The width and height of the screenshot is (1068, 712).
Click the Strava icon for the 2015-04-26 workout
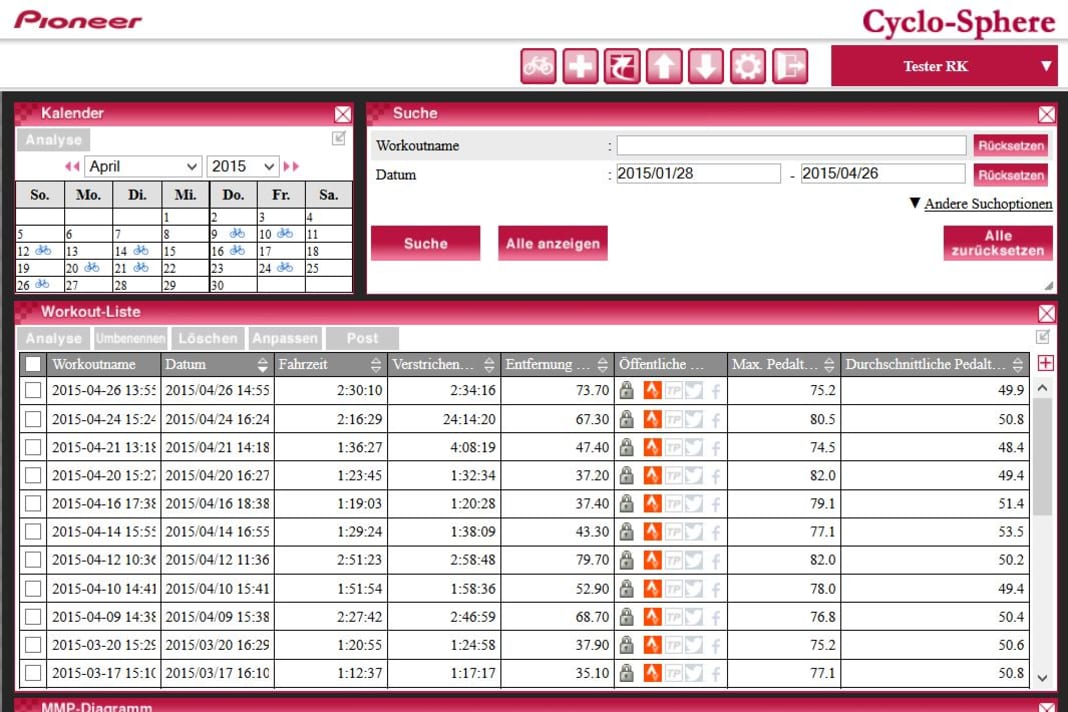tap(652, 391)
